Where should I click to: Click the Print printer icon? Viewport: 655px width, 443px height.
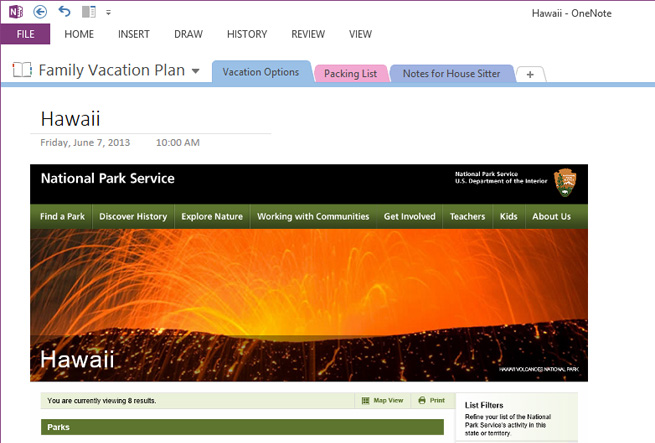pyautogui.click(x=422, y=400)
